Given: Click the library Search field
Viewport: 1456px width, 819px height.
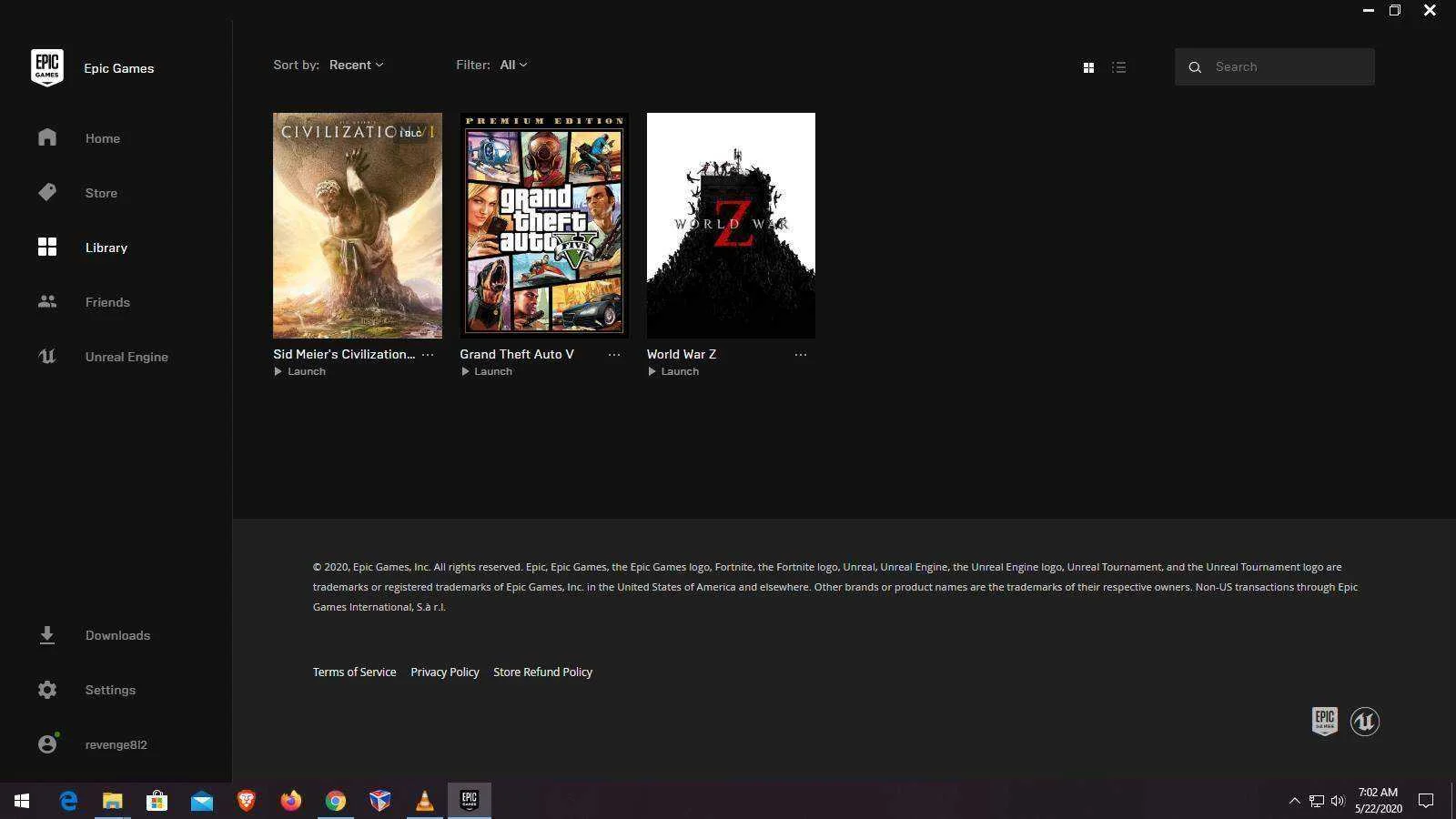Looking at the screenshot, I should click(x=1275, y=66).
